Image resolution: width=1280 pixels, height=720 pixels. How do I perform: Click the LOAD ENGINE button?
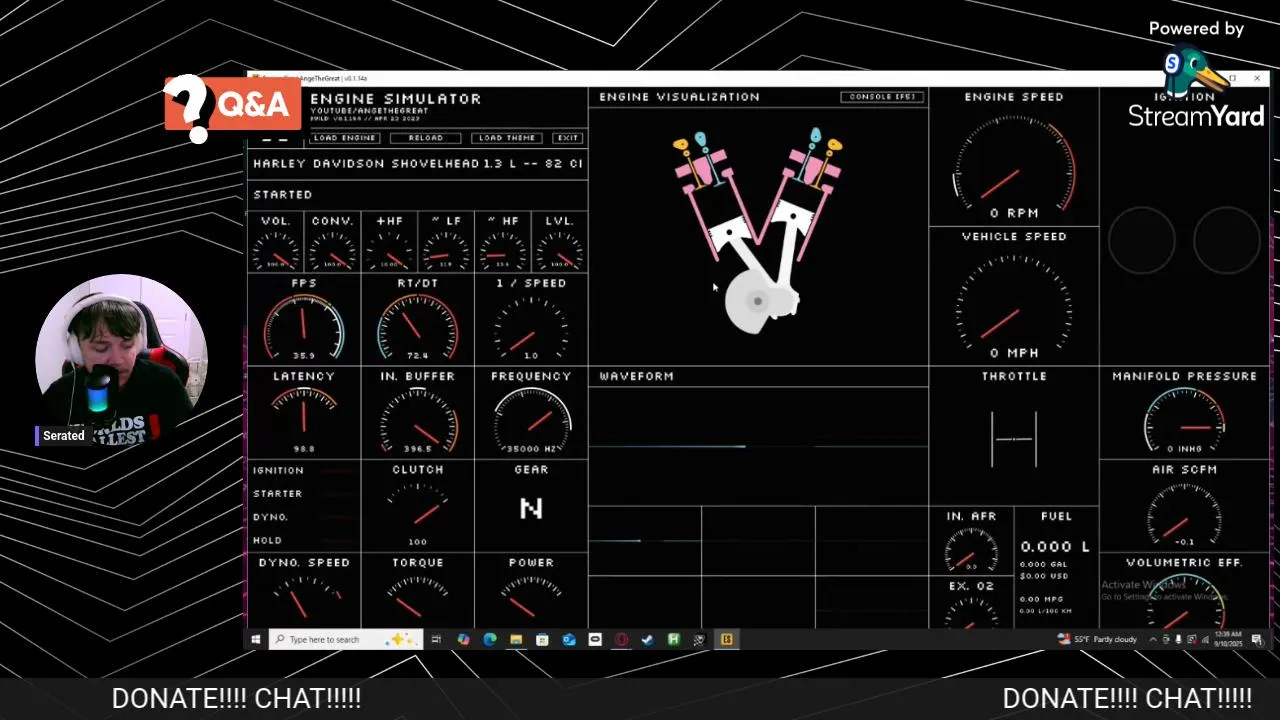[x=344, y=138]
